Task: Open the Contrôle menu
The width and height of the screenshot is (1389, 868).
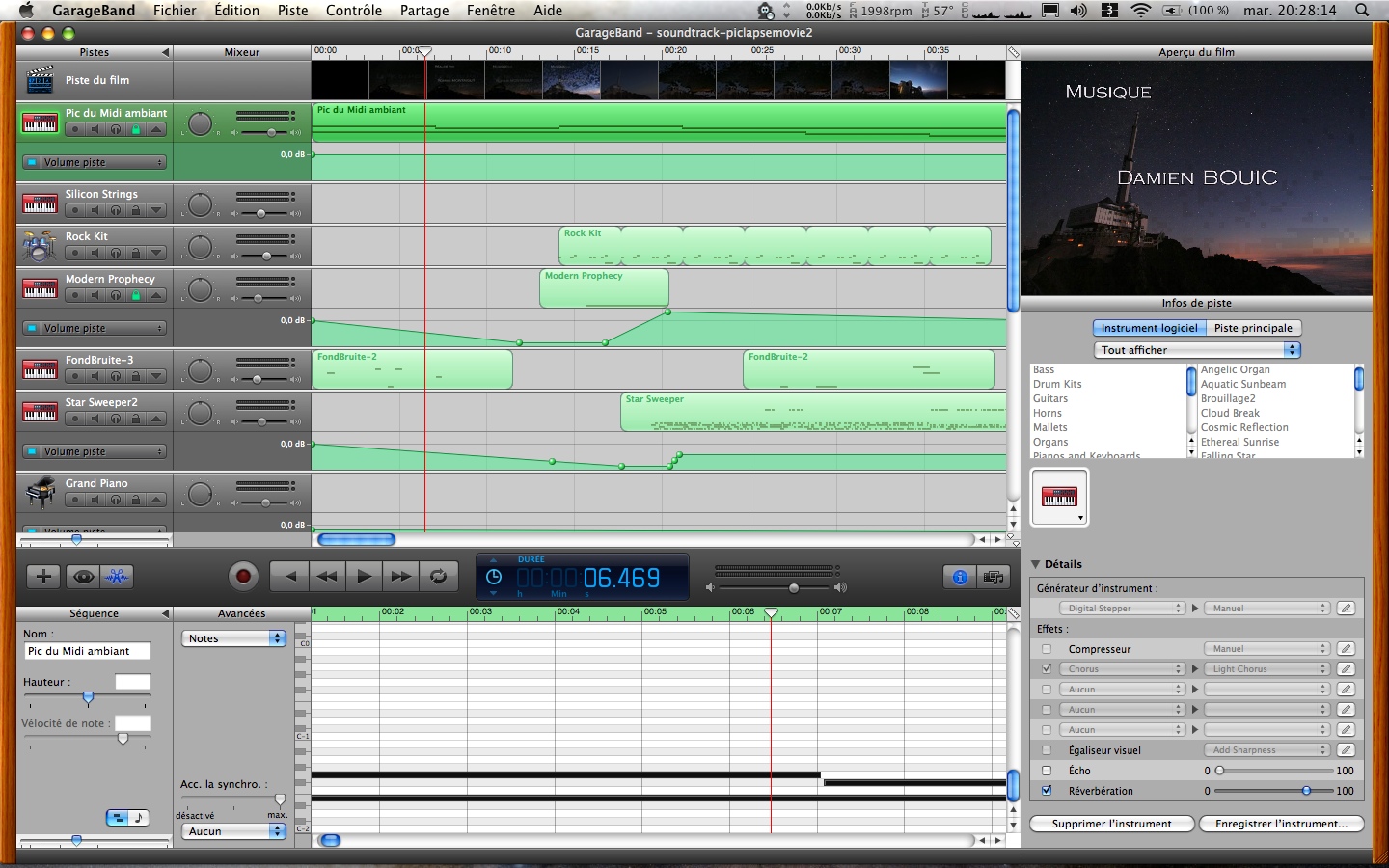Action: [354, 11]
